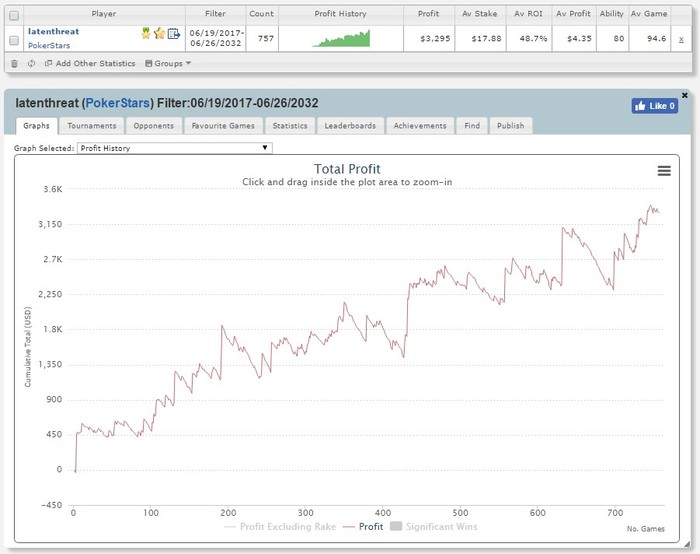
Task: Click the medal badge icon beside latenthreat
Action: tap(146, 33)
